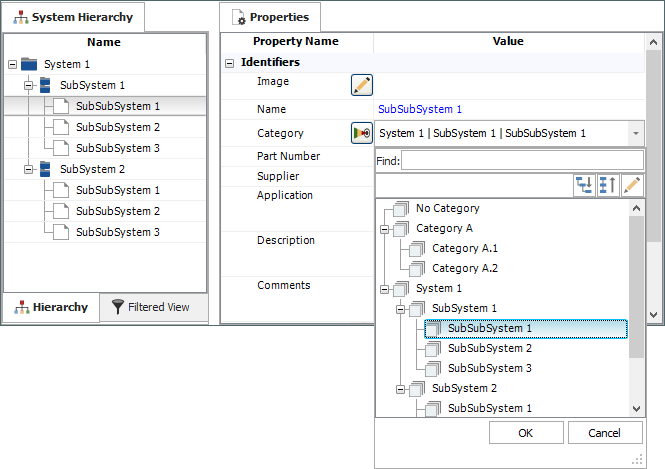Viewport: 665px width, 469px height.
Task: Click the expand all tree icon
Action: point(584,185)
